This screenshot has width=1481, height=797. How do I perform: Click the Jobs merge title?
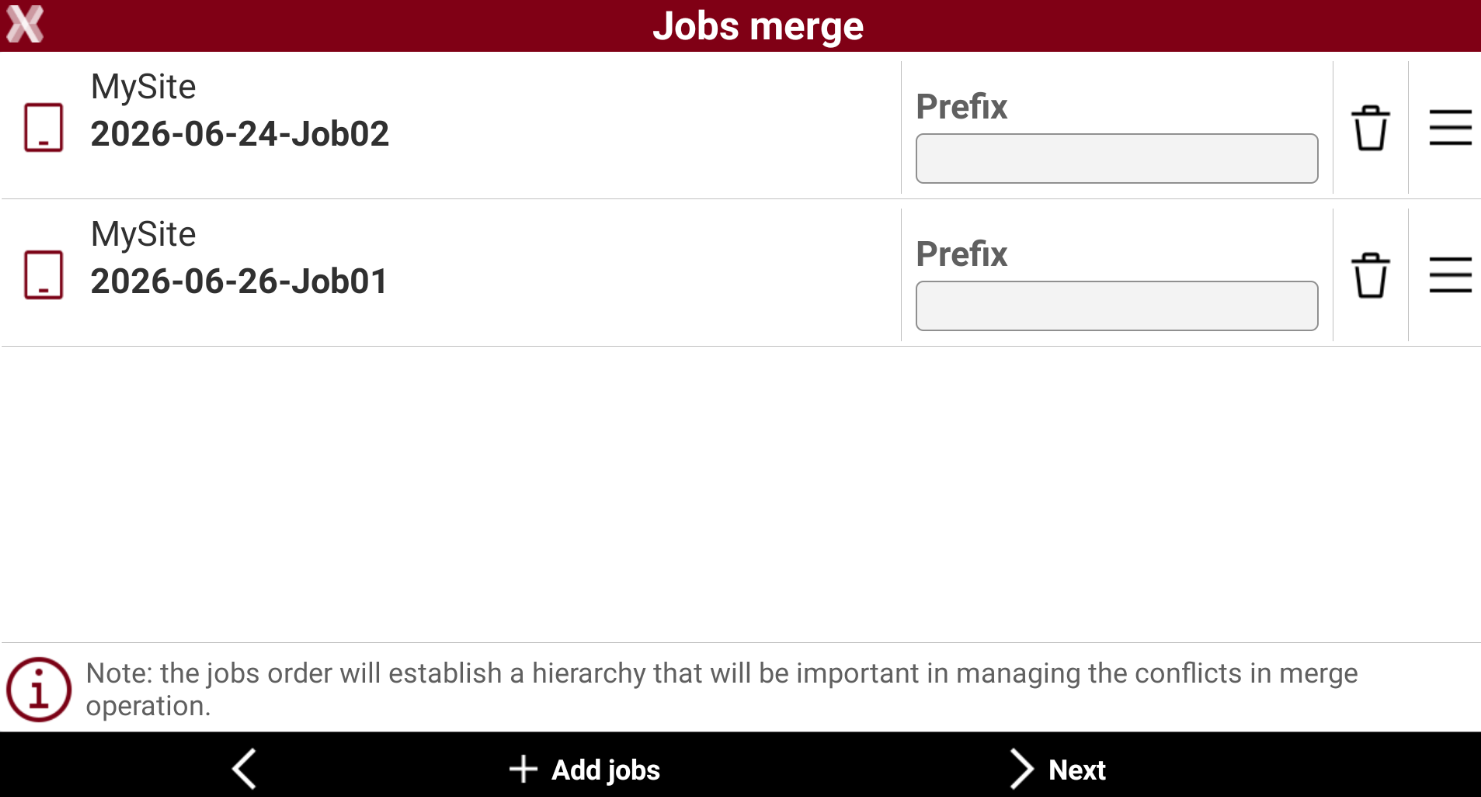point(758,26)
